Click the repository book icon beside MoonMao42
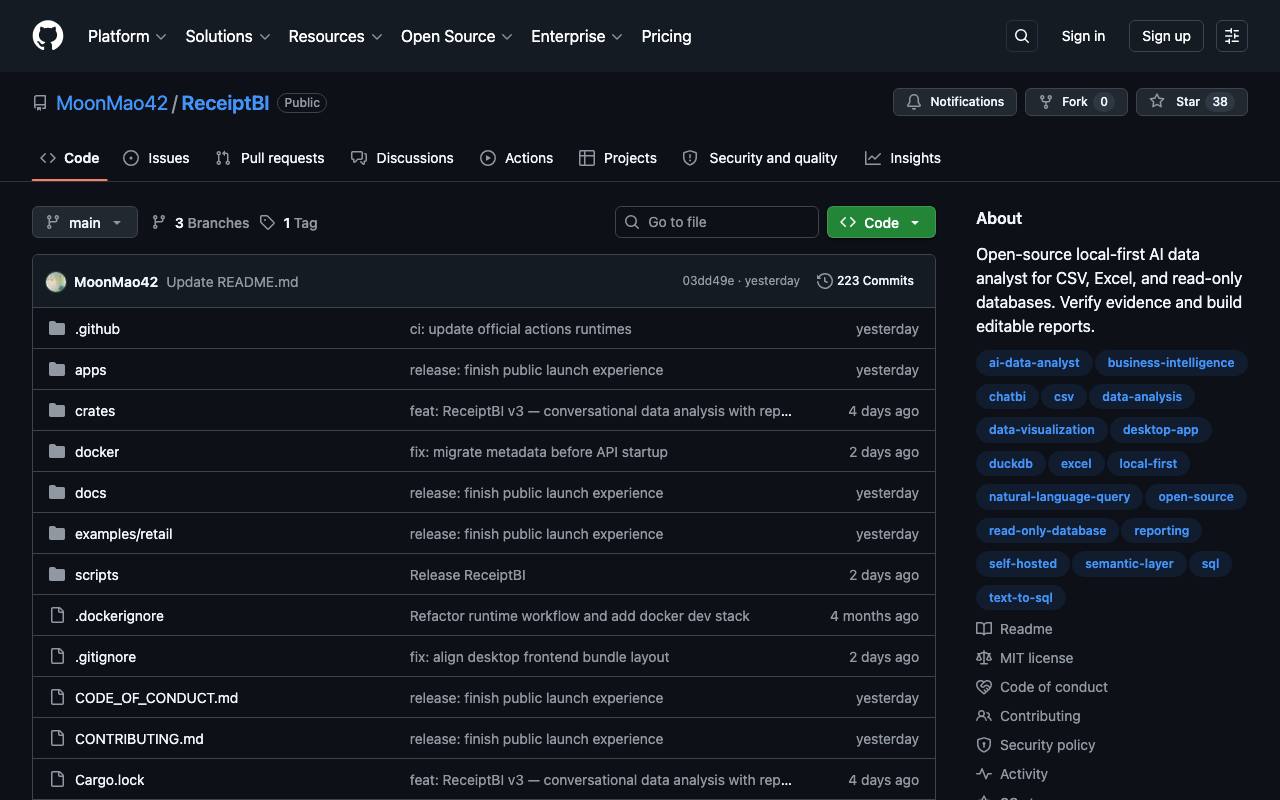This screenshot has height=800, width=1280. [40, 103]
